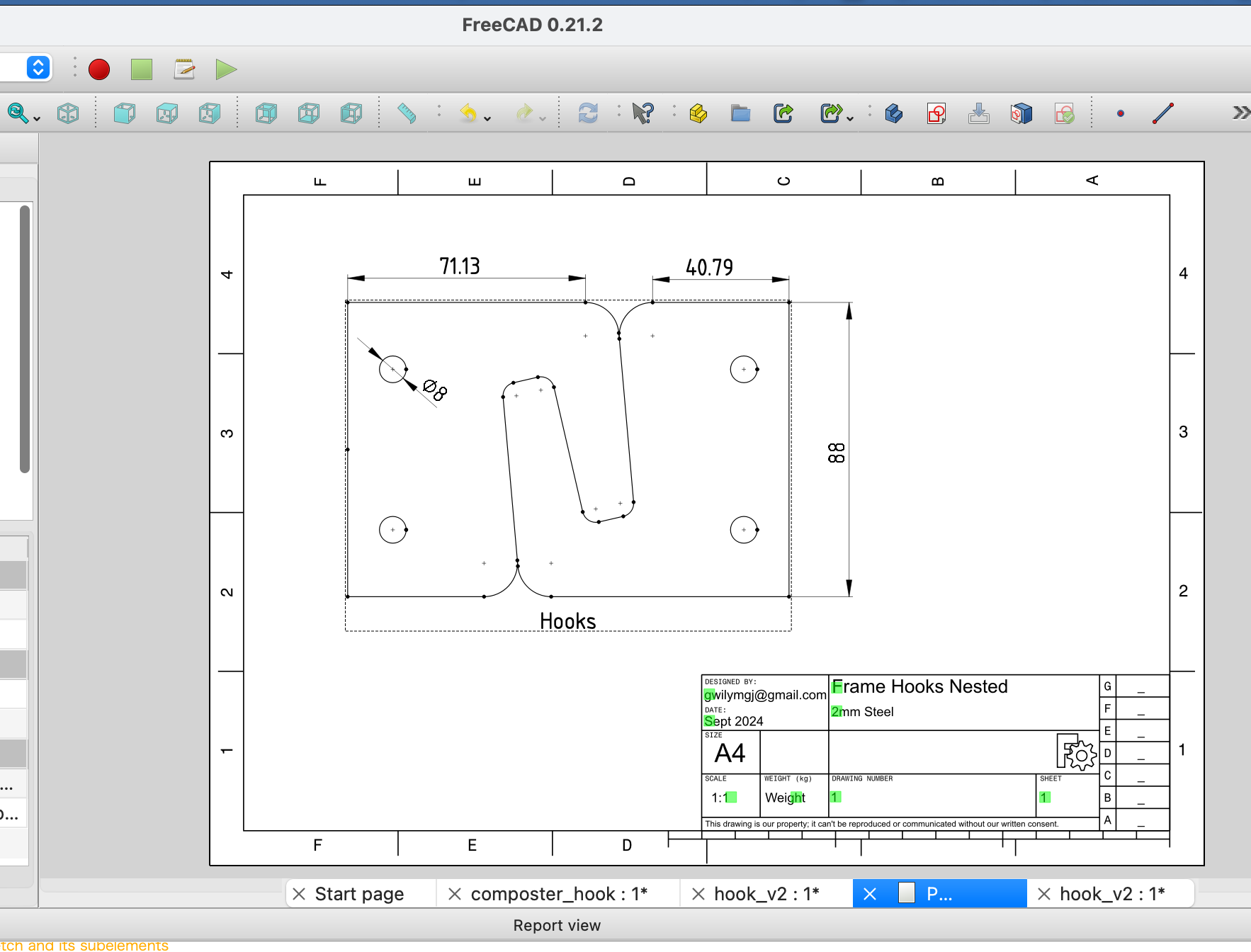The image size is (1251, 952).
Task: Close the composter_hook tab
Action: (455, 894)
